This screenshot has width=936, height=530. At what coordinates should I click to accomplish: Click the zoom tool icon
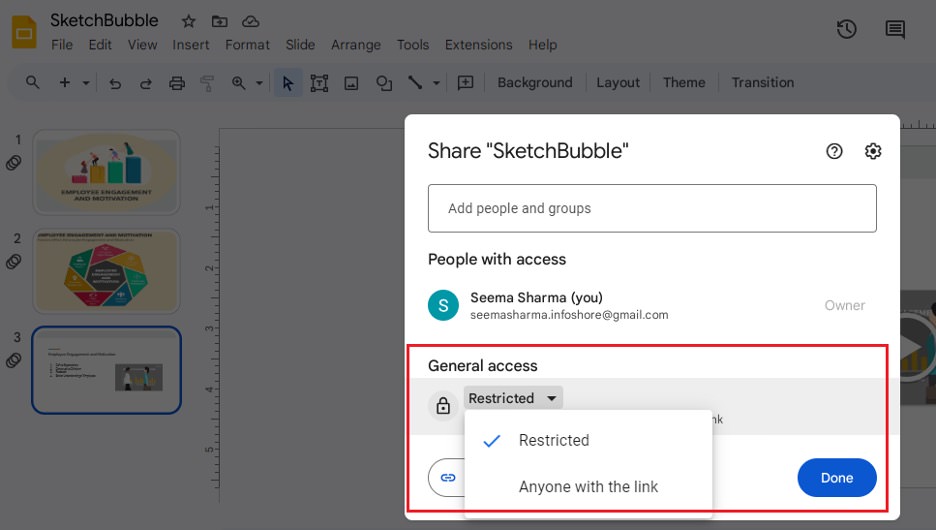click(x=239, y=83)
